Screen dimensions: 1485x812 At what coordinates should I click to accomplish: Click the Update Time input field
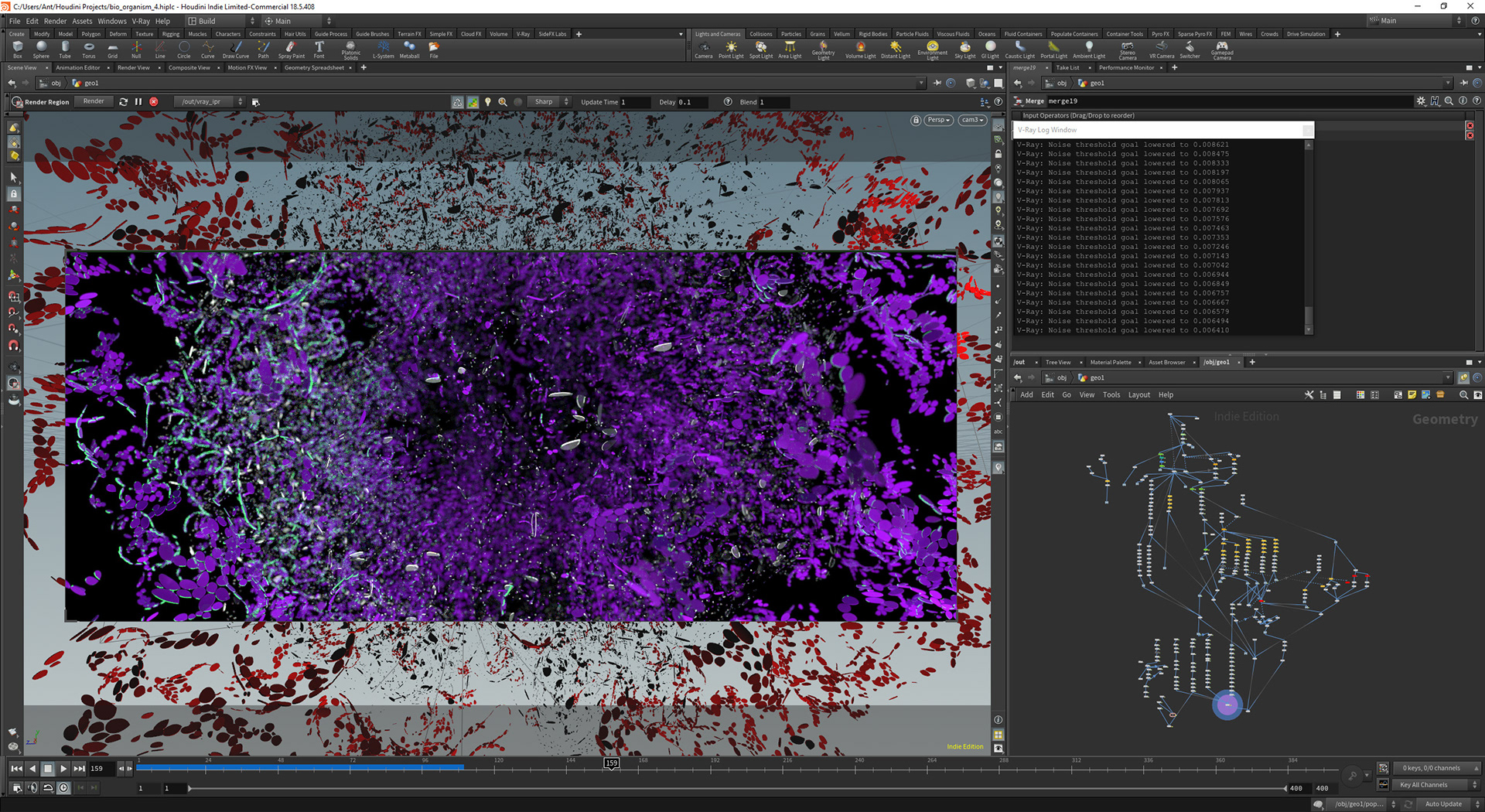click(x=634, y=102)
